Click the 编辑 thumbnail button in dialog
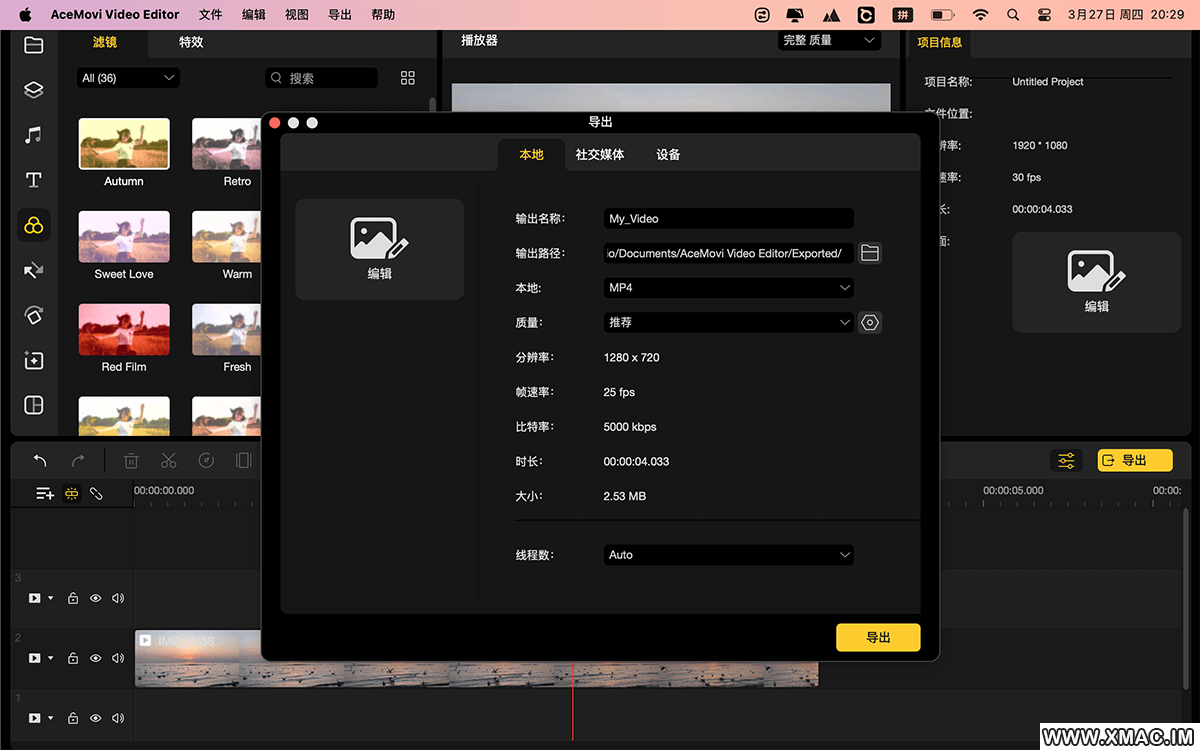This screenshot has height=750, width=1200. (379, 249)
